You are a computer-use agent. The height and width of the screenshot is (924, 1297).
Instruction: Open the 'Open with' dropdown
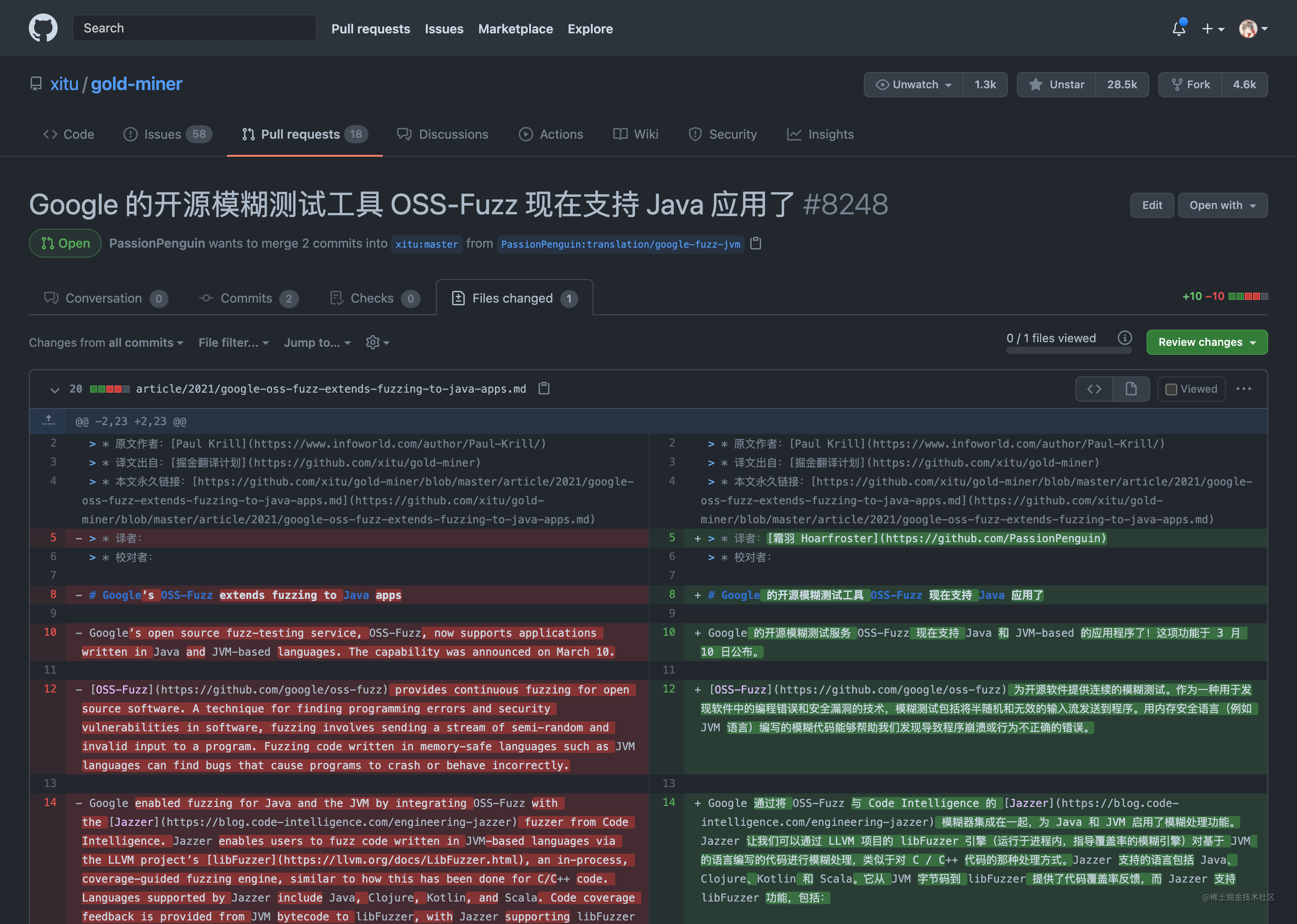(x=1223, y=205)
